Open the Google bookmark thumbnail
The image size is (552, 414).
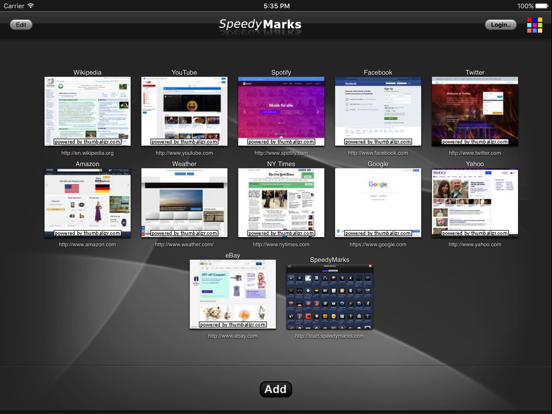pyautogui.click(x=378, y=203)
